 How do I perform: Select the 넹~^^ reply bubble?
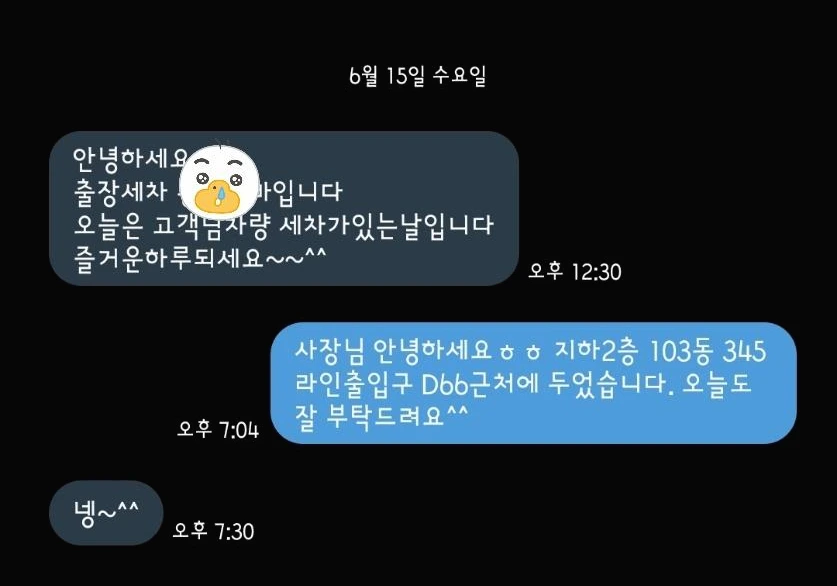(106, 512)
